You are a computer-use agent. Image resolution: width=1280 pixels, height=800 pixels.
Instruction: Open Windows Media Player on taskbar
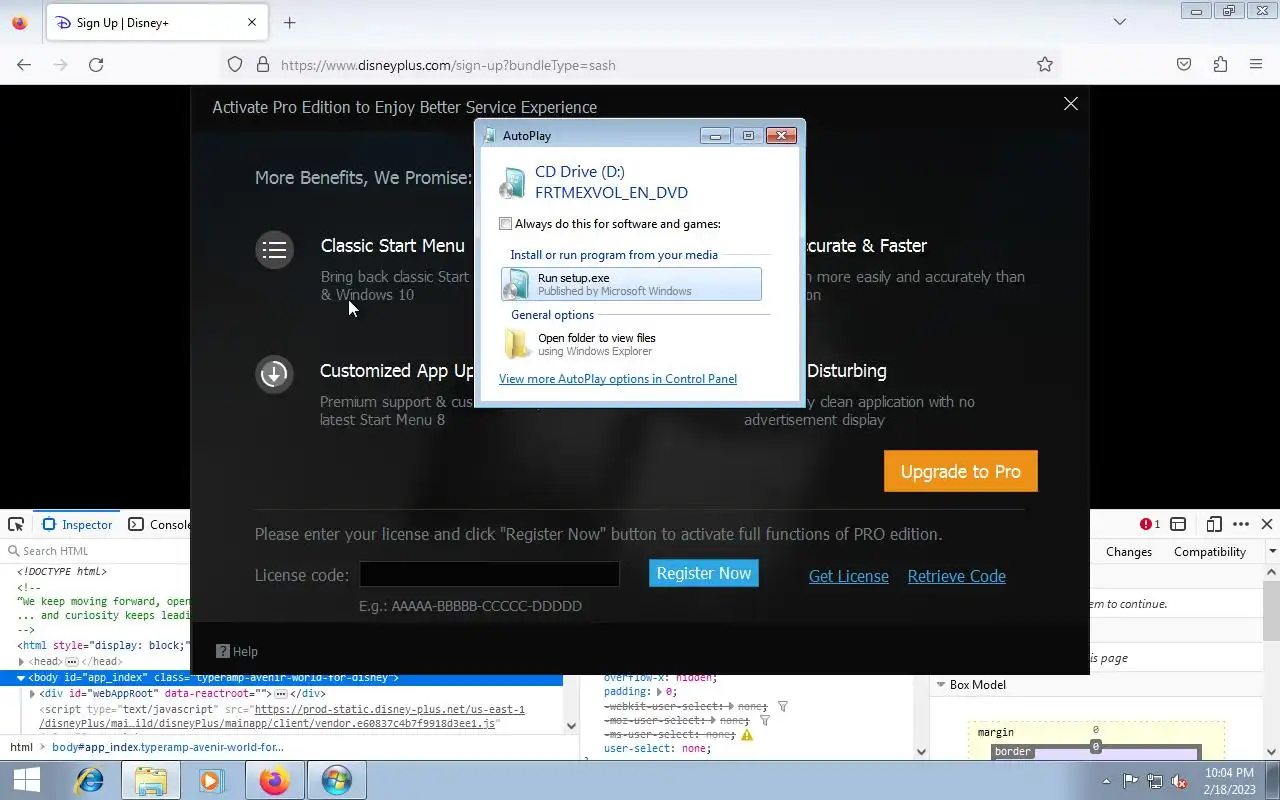212,780
